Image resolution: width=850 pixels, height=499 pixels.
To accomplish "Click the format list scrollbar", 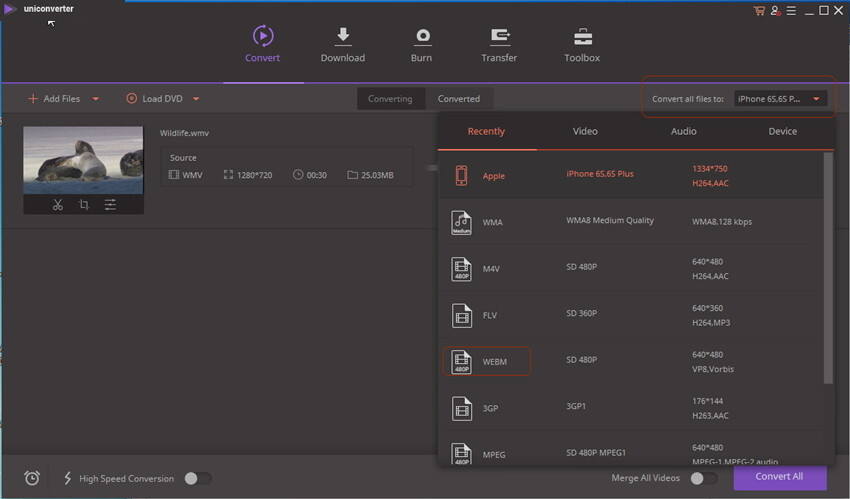I will click(828, 268).
